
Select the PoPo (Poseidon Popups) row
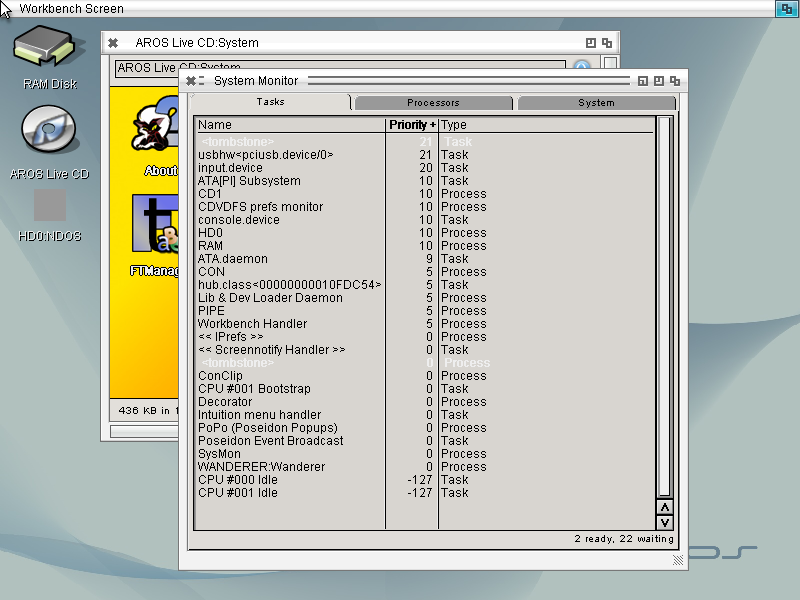[425, 428]
